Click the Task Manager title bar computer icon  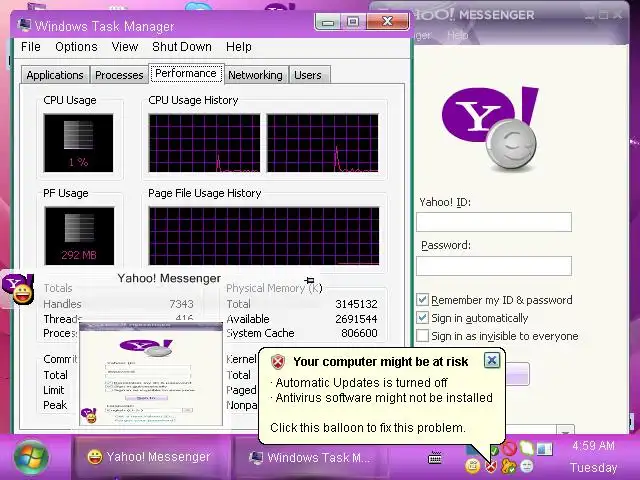(24, 26)
